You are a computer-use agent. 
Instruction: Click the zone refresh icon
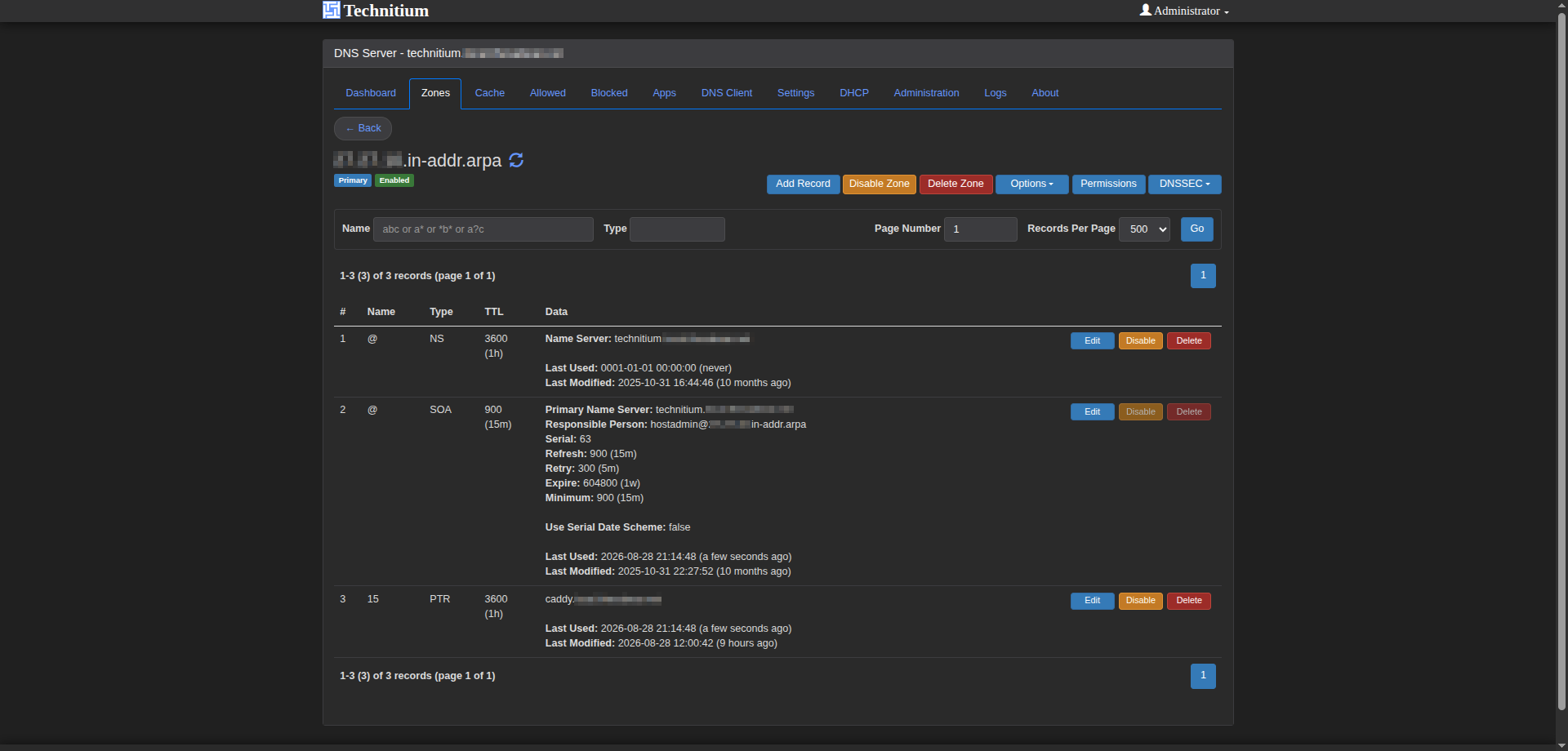516,160
